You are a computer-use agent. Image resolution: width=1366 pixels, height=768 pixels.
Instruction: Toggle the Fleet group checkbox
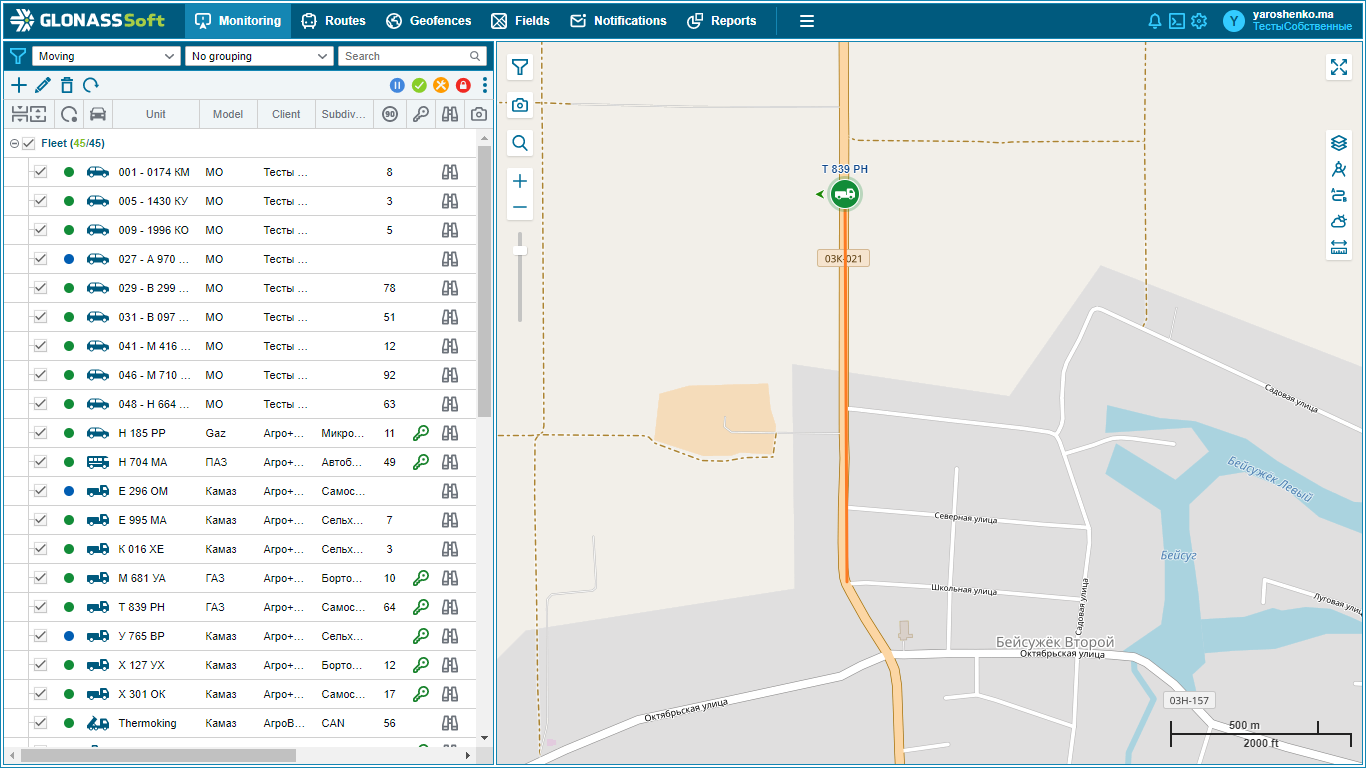coord(28,143)
